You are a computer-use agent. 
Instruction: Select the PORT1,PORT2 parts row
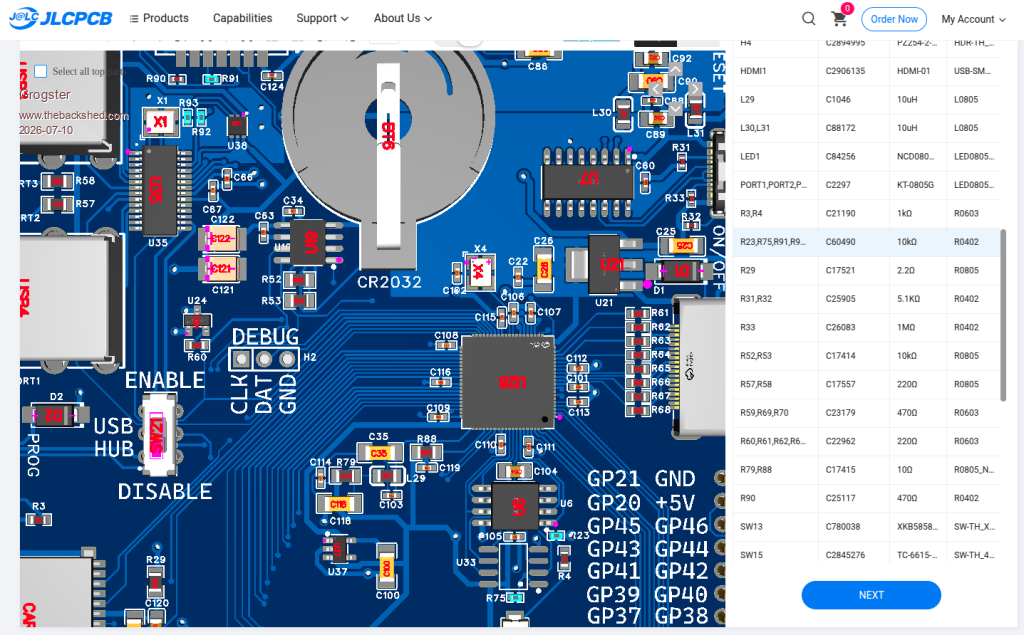pos(867,185)
